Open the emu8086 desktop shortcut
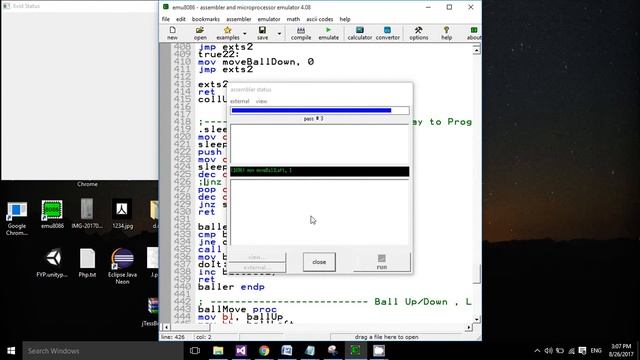 [52, 214]
